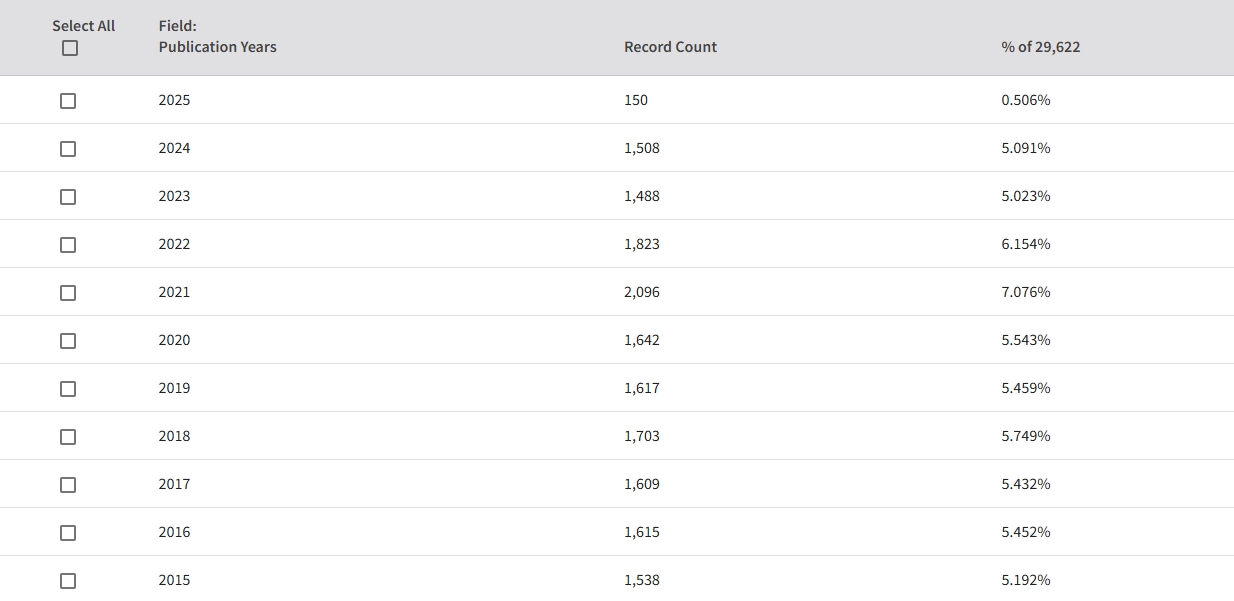Click the 1,823 record count value
Viewport: 1234px width, 601px height.
pyautogui.click(x=642, y=244)
